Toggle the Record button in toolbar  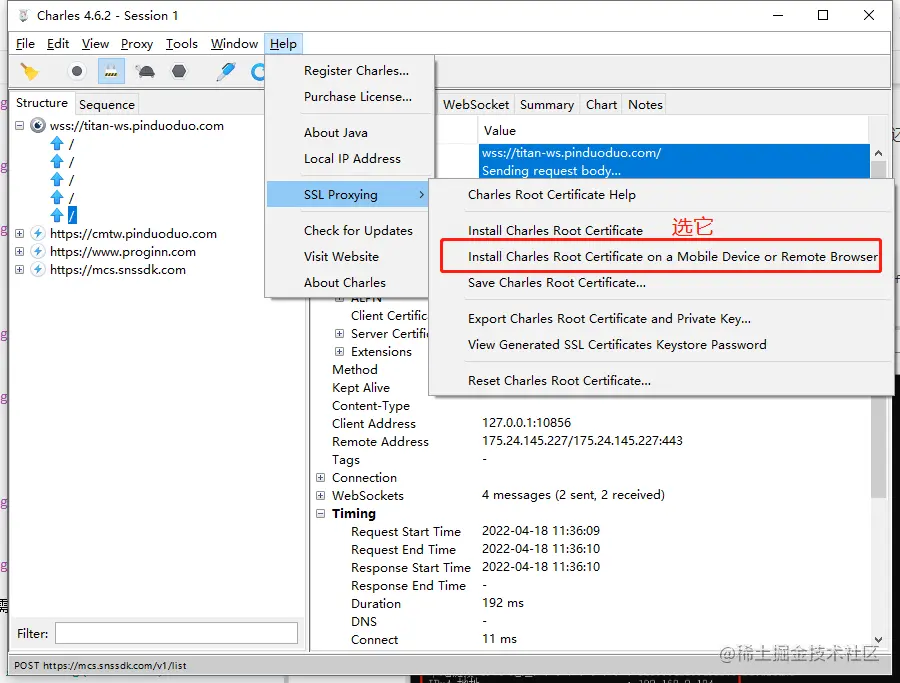[76, 71]
